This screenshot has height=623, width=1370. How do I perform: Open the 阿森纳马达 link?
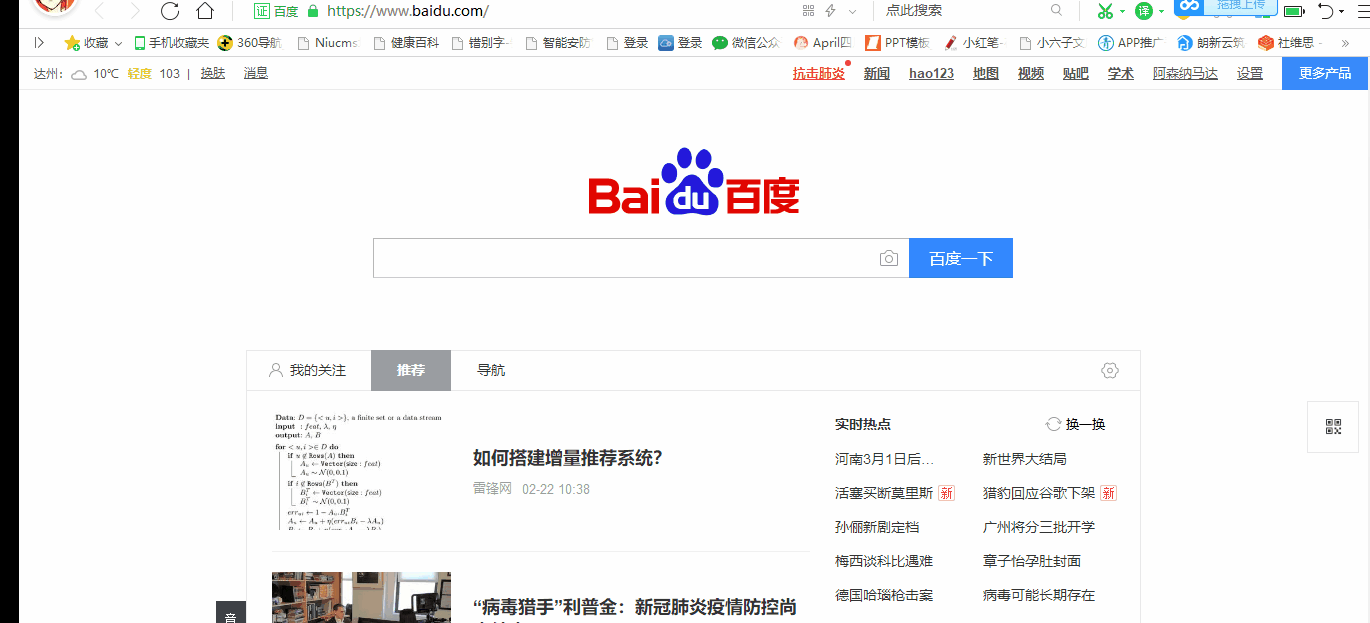tap(1185, 73)
